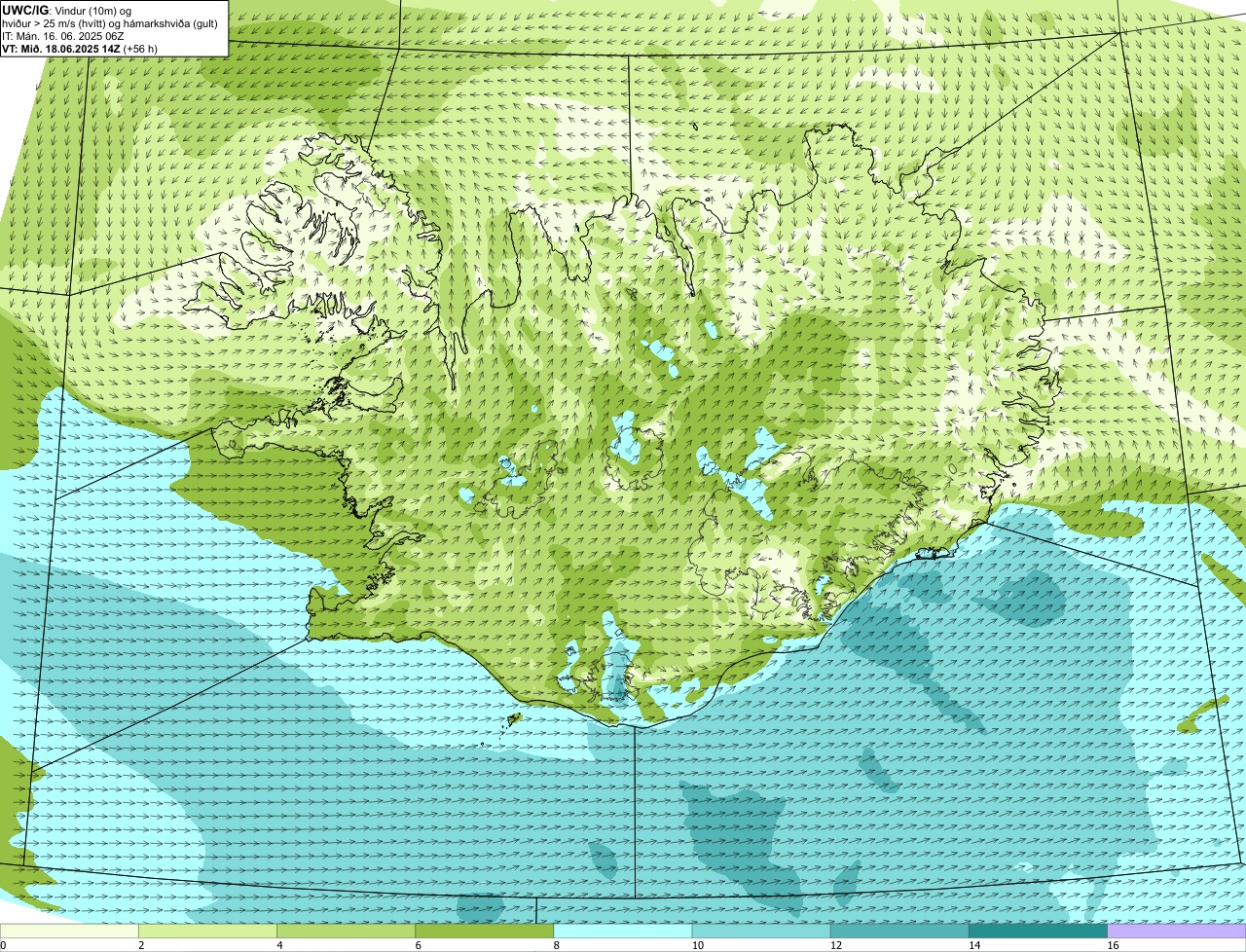Click the scale label '16'
Viewport: 1246px width, 952px height.
[x=1113, y=945]
